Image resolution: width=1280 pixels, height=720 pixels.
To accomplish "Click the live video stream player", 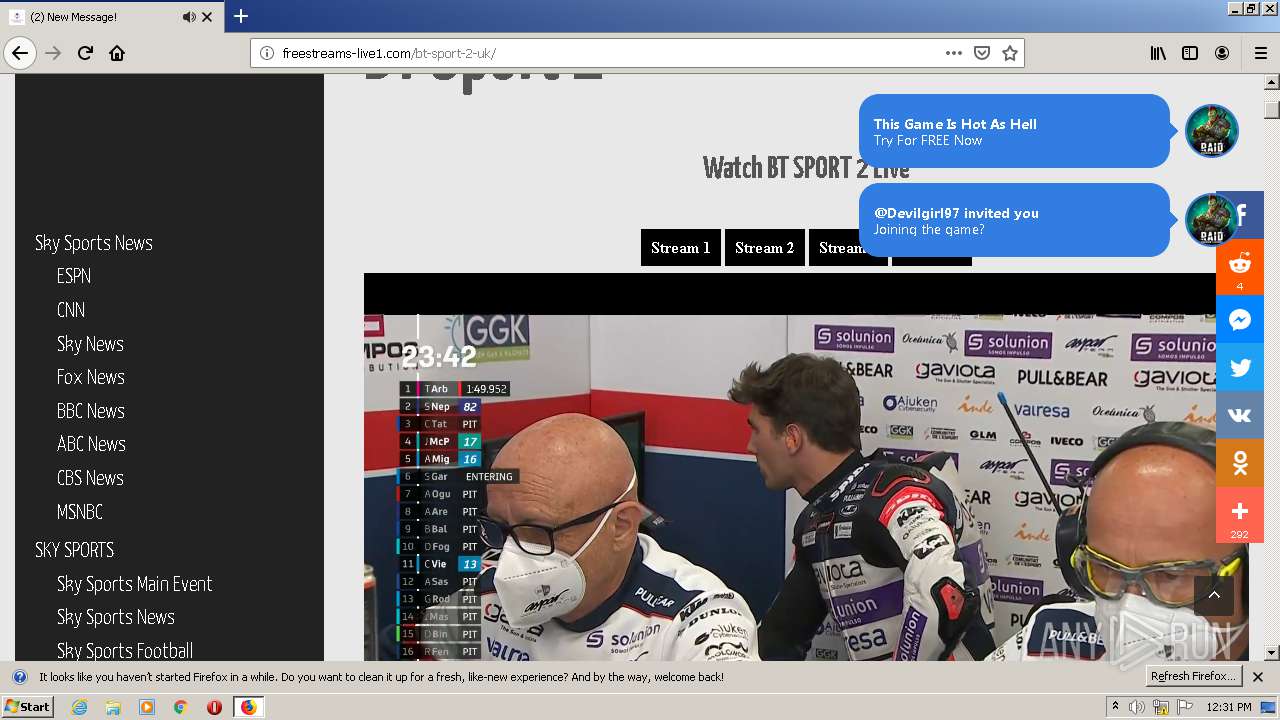I will (x=806, y=467).
